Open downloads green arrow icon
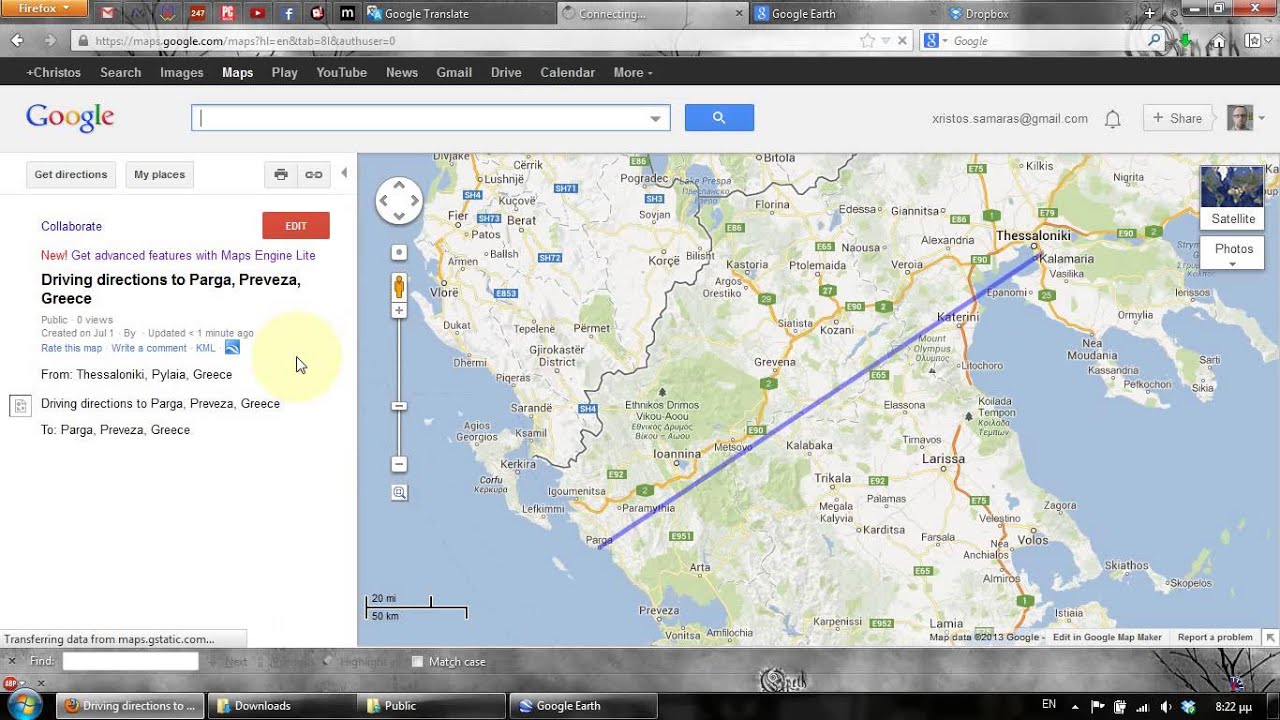Image resolution: width=1280 pixels, height=720 pixels. (1186, 41)
